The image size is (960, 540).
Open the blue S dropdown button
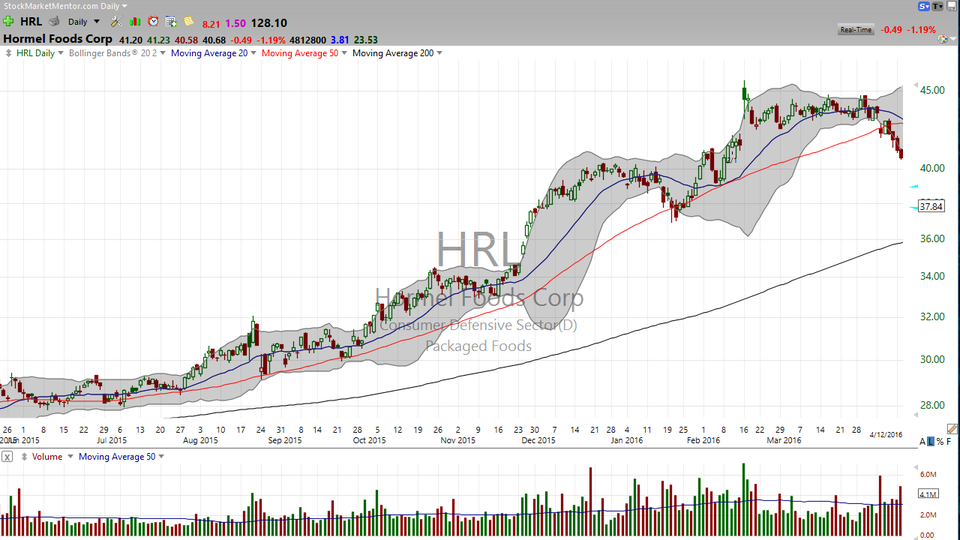click(x=924, y=6)
